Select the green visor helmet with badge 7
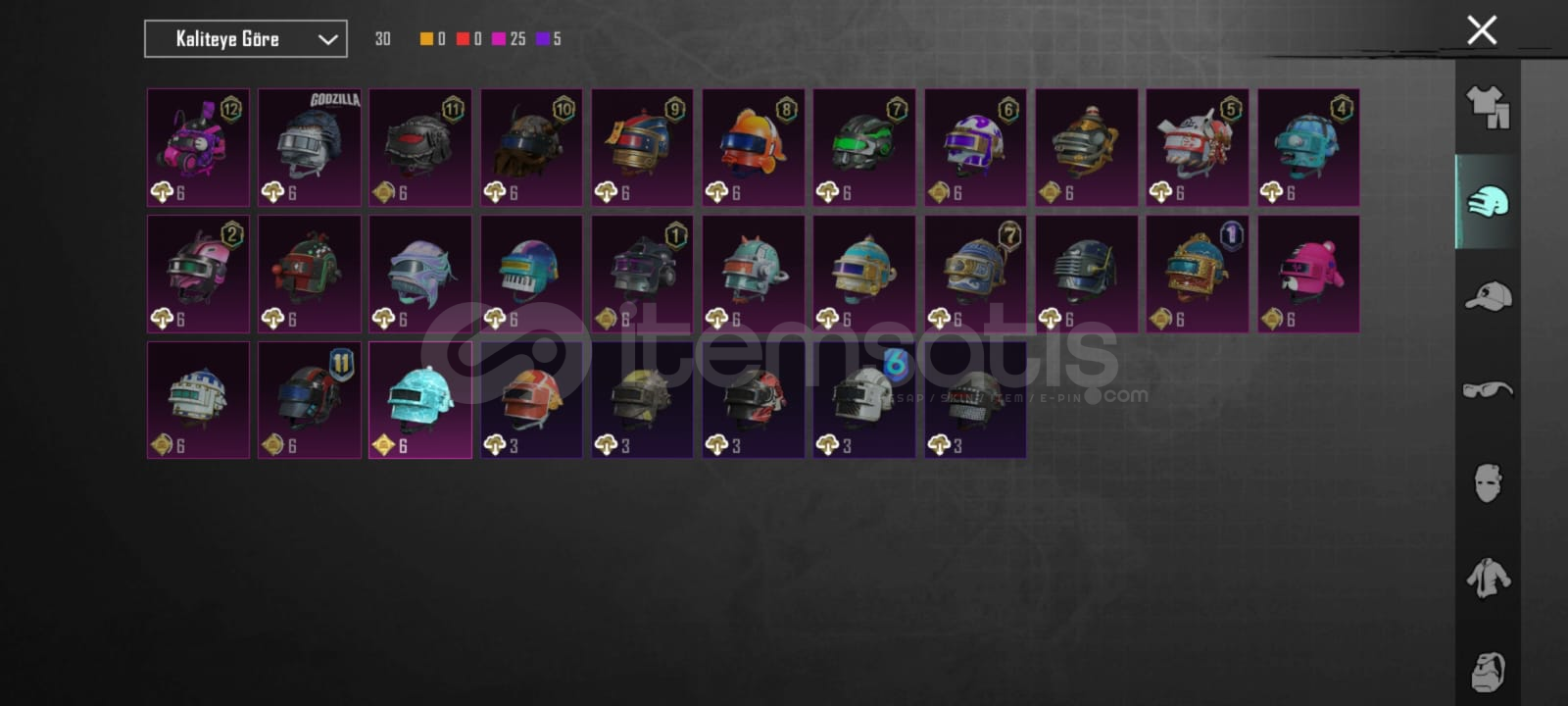Viewport: 1568px width, 706px height. click(864, 147)
